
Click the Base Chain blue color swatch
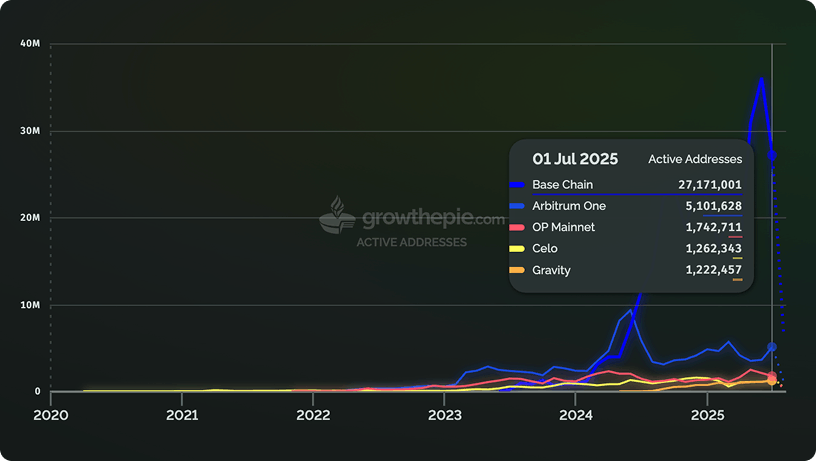point(517,185)
